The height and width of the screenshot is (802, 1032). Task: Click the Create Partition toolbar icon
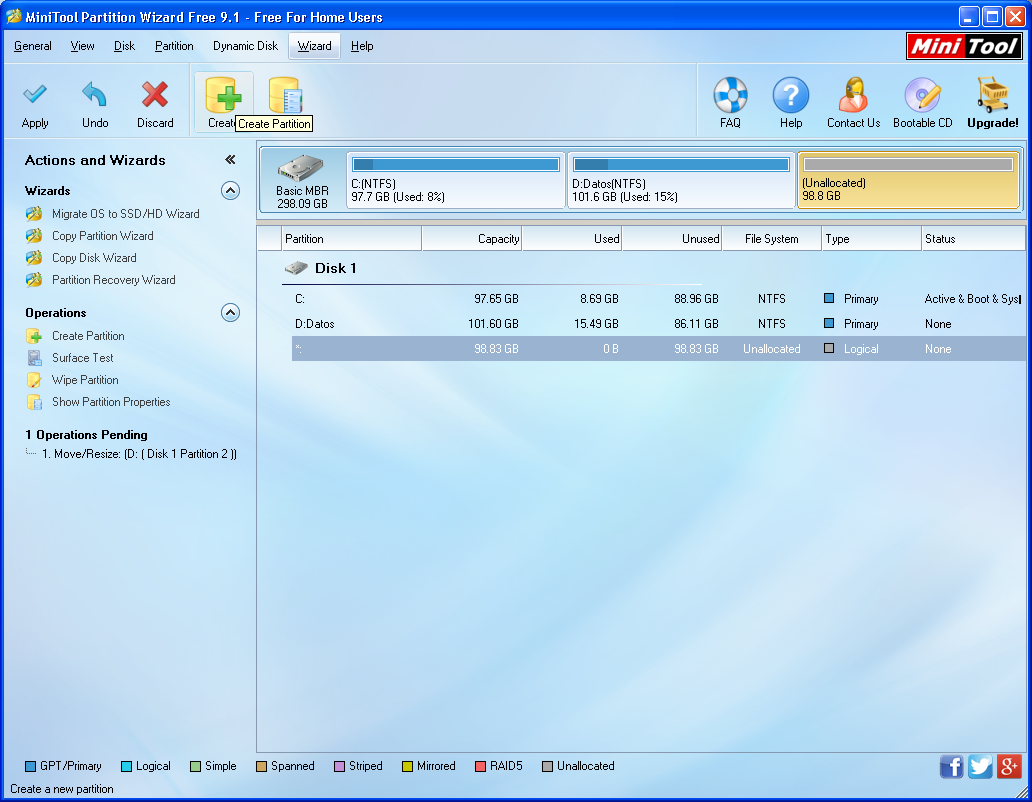point(224,95)
